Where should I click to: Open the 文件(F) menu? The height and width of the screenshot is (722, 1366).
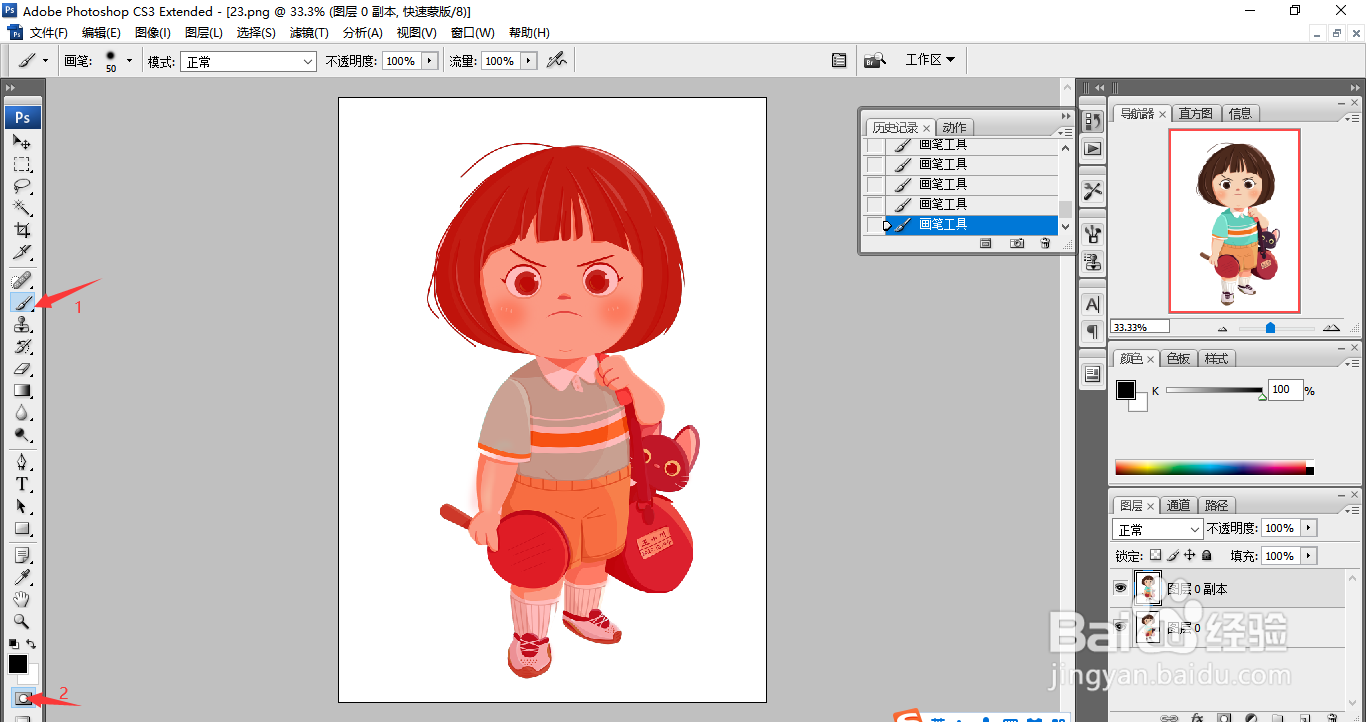point(49,33)
